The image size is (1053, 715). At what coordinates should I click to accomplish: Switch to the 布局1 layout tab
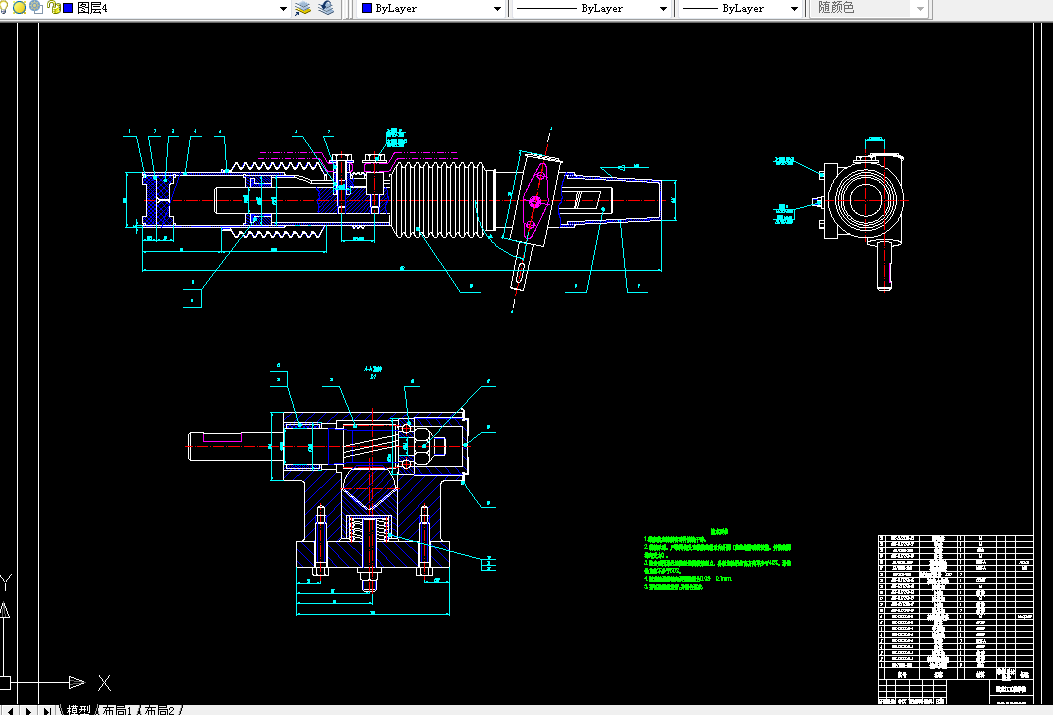(115, 710)
